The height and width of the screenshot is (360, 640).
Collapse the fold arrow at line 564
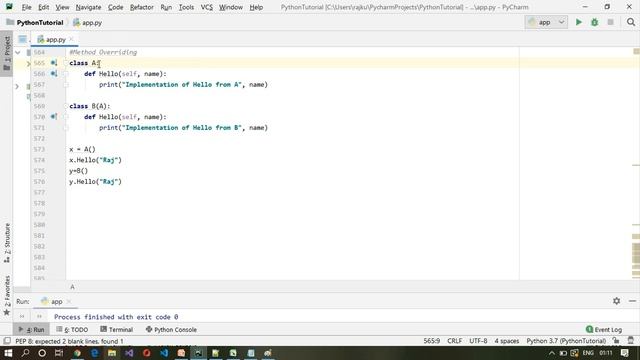(x=18, y=52)
